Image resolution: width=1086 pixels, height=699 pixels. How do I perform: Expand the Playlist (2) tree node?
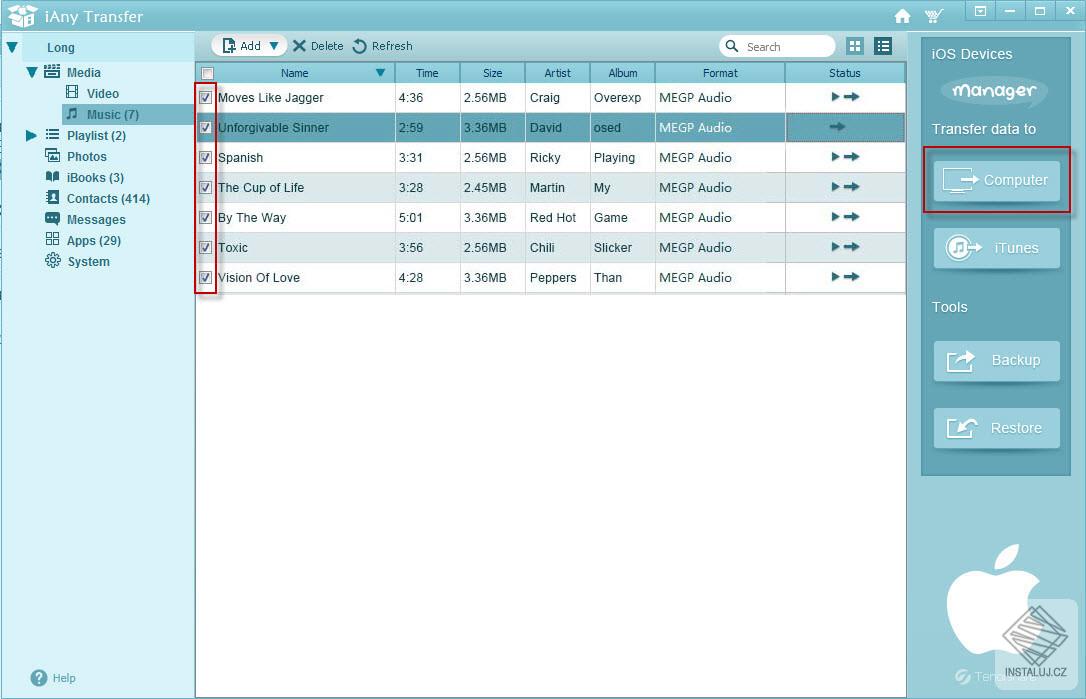click(x=31, y=135)
